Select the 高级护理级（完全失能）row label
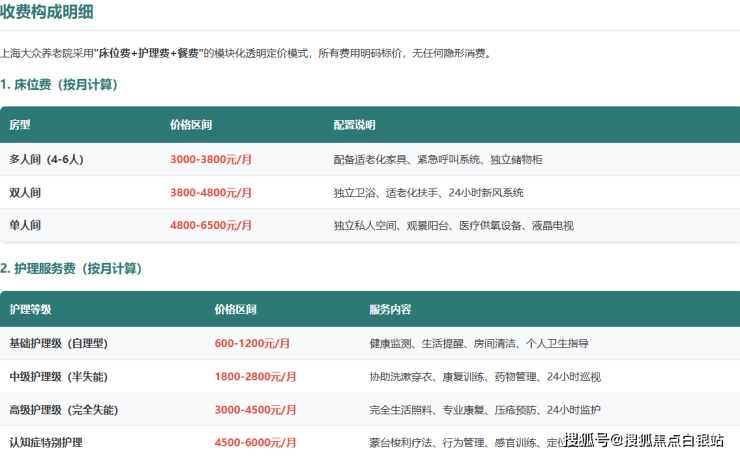Image resolution: width=740 pixels, height=456 pixels. pos(64,410)
